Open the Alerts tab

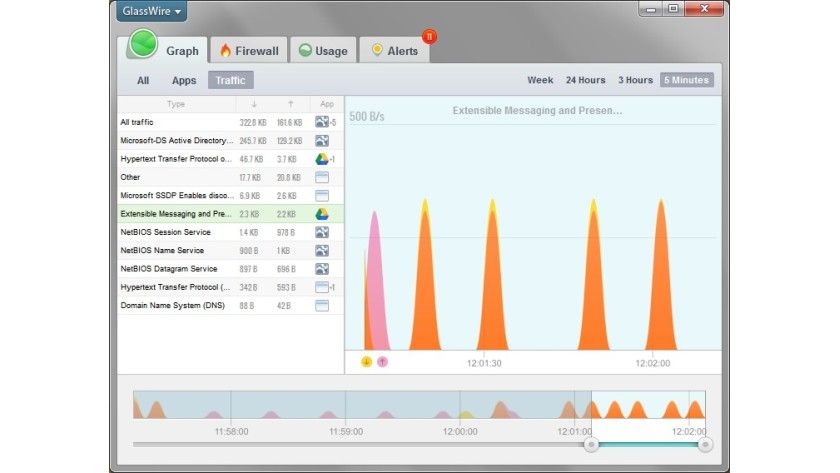point(395,51)
